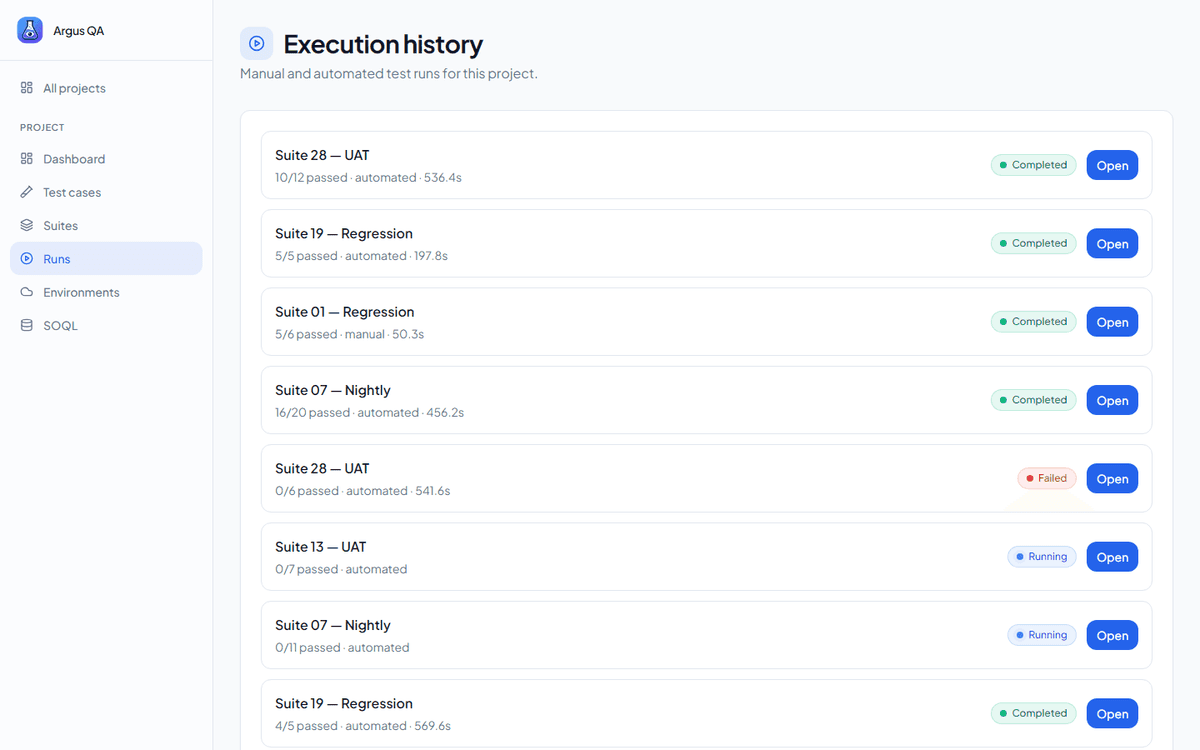The image size is (1200, 750).
Task: Click the Runs play icon in the sidebar
Action: pyautogui.click(x=27, y=259)
